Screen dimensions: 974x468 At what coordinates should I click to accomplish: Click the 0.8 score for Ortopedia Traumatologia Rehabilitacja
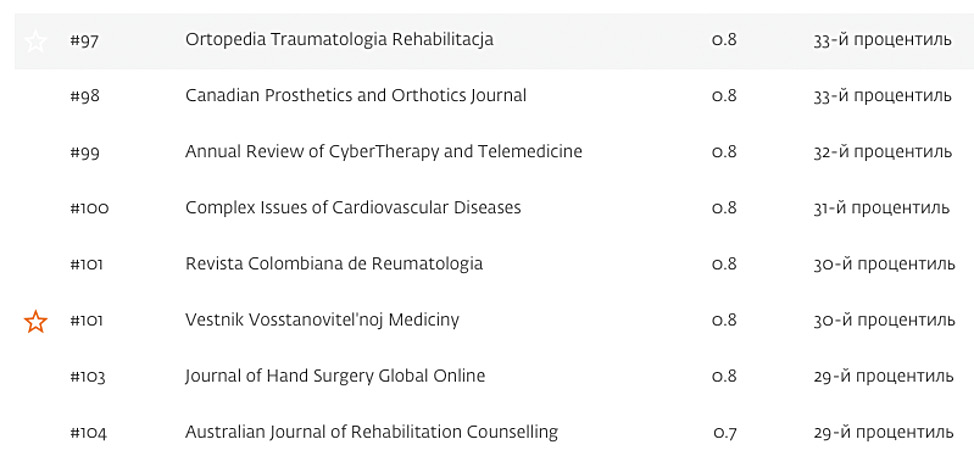pyautogui.click(x=724, y=40)
